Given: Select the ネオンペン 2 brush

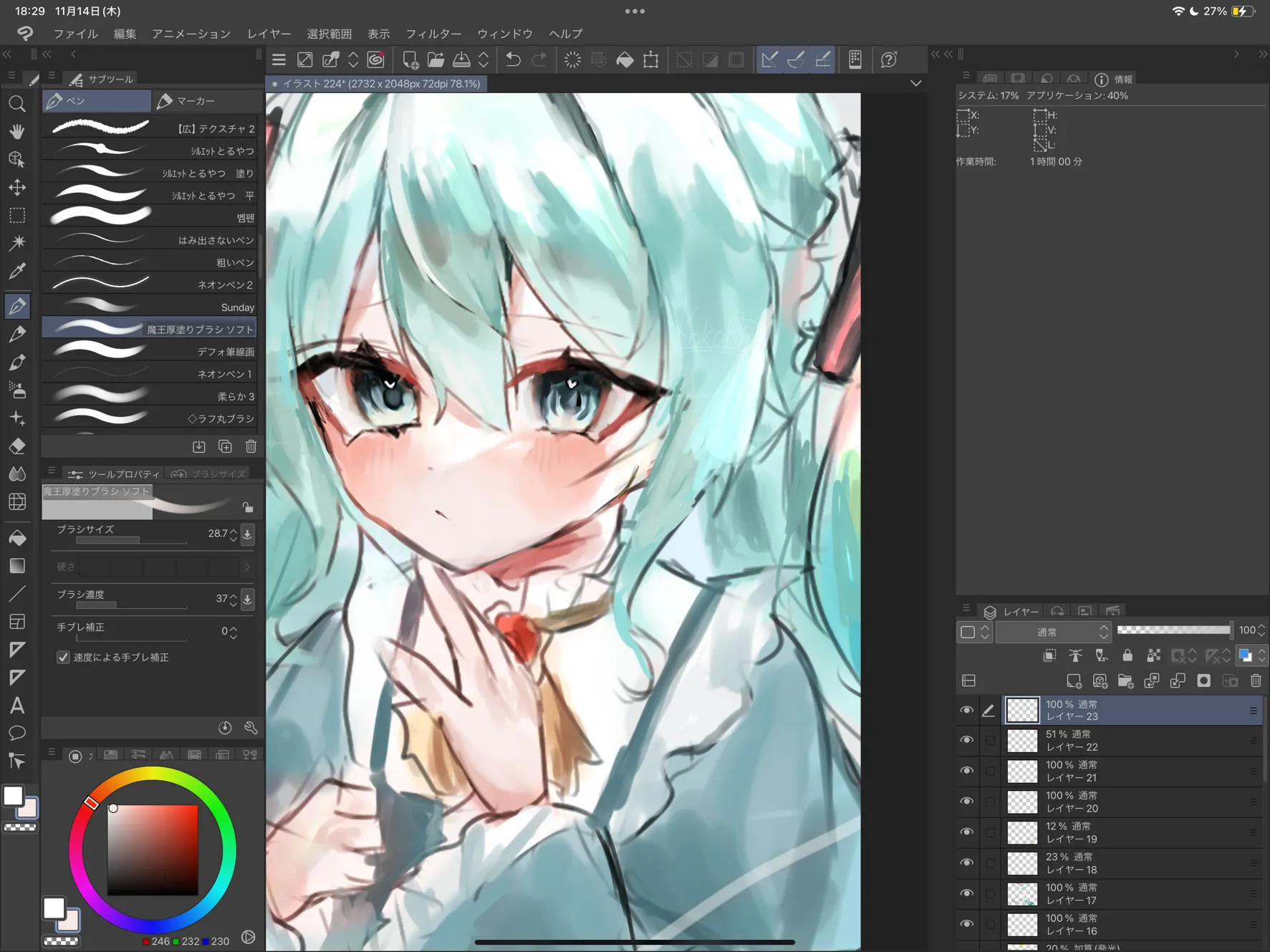Looking at the screenshot, I should point(149,284).
